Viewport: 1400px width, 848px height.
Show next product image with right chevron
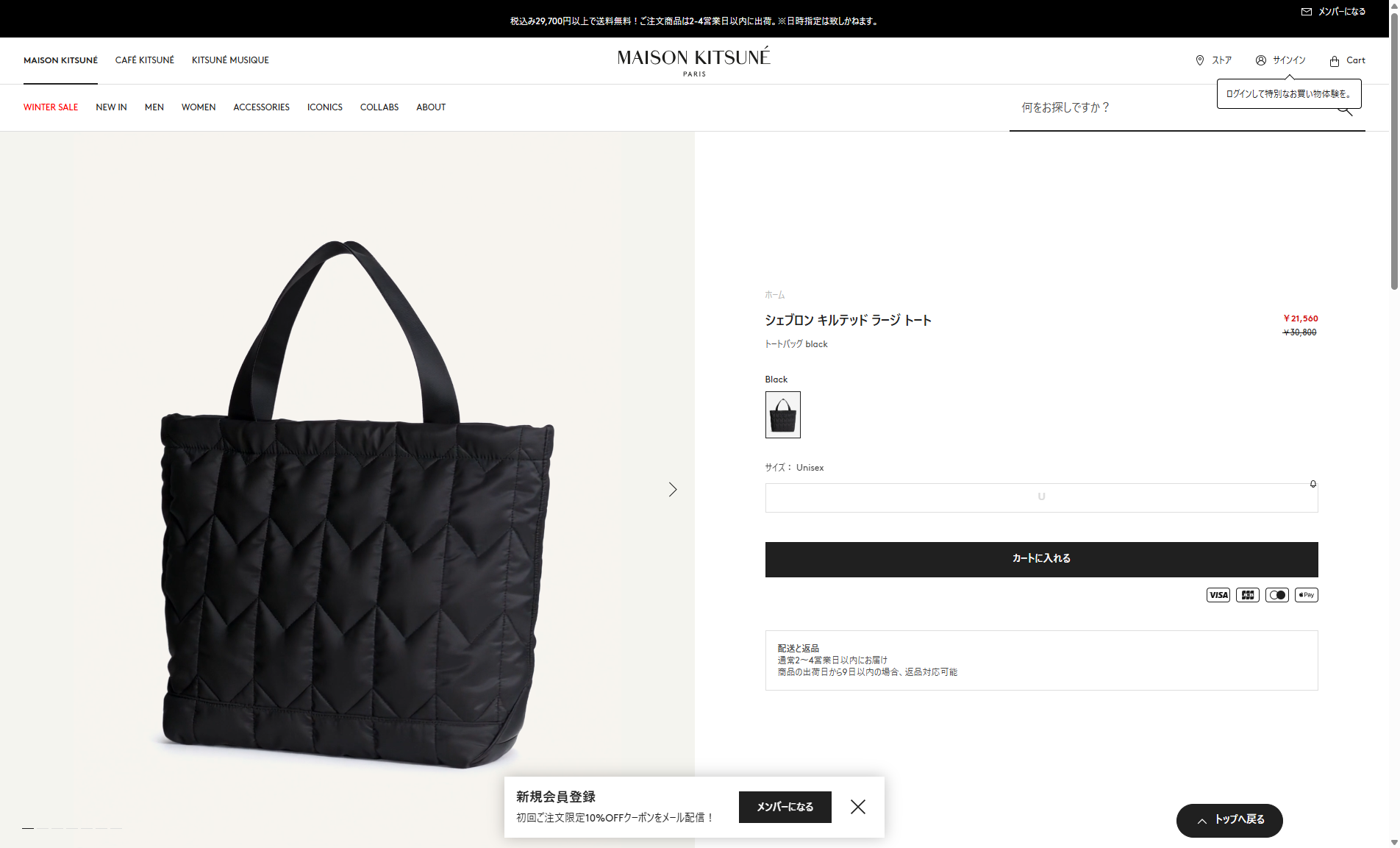click(x=673, y=490)
